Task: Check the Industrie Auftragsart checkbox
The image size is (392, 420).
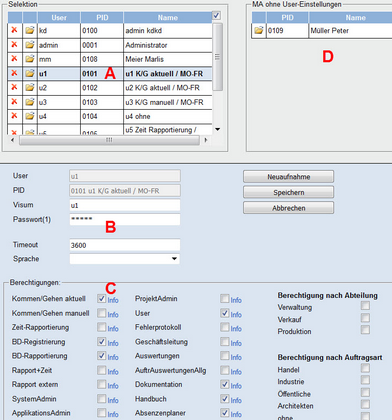Action: pyautogui.click(x=365, y=380)
